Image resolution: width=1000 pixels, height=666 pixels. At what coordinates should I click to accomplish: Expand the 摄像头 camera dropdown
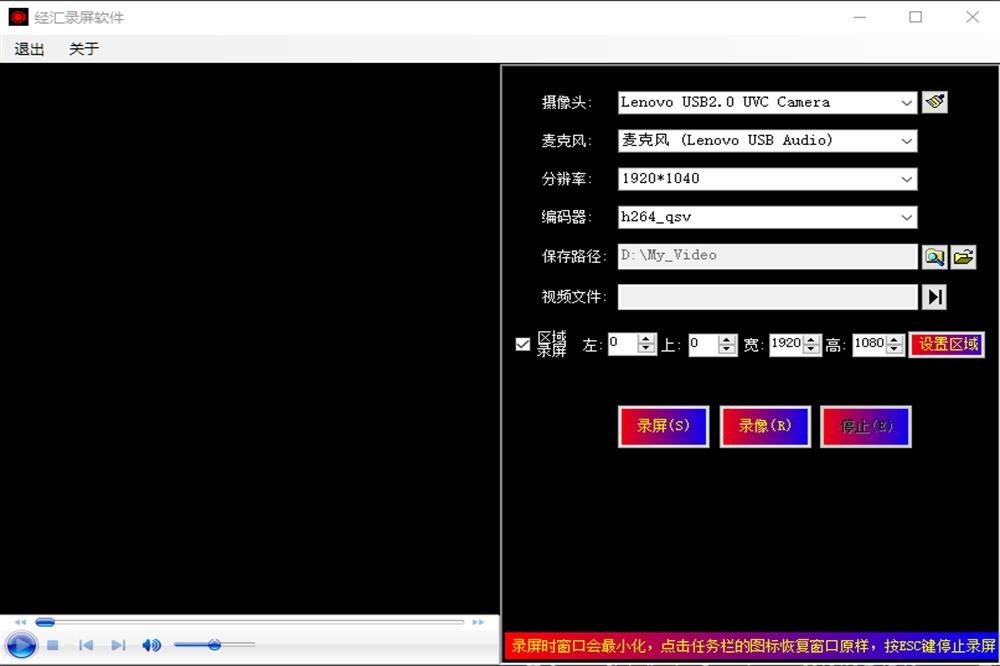(x=906, y=102)
